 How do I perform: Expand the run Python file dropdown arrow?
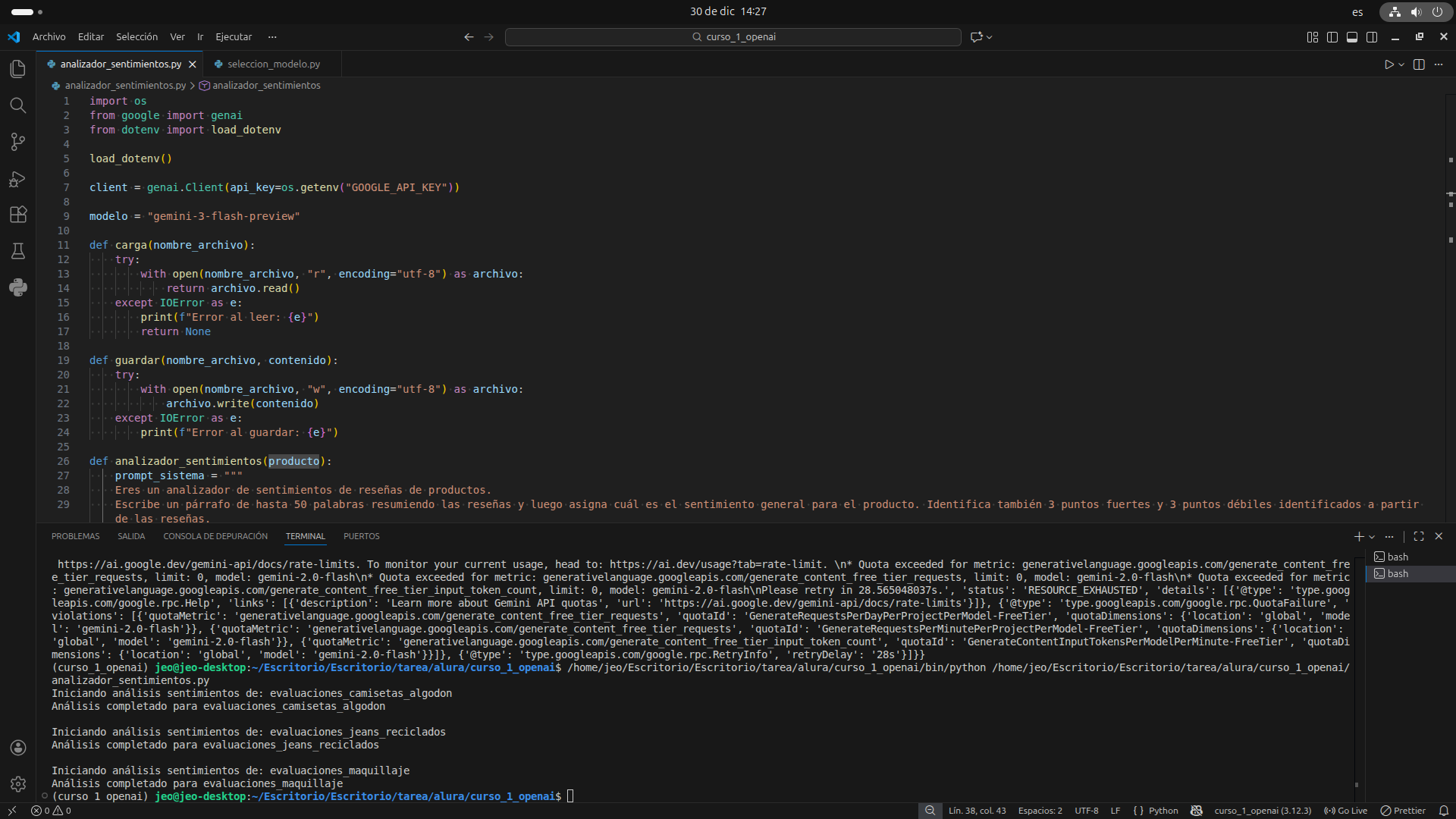click(1401, 65)
